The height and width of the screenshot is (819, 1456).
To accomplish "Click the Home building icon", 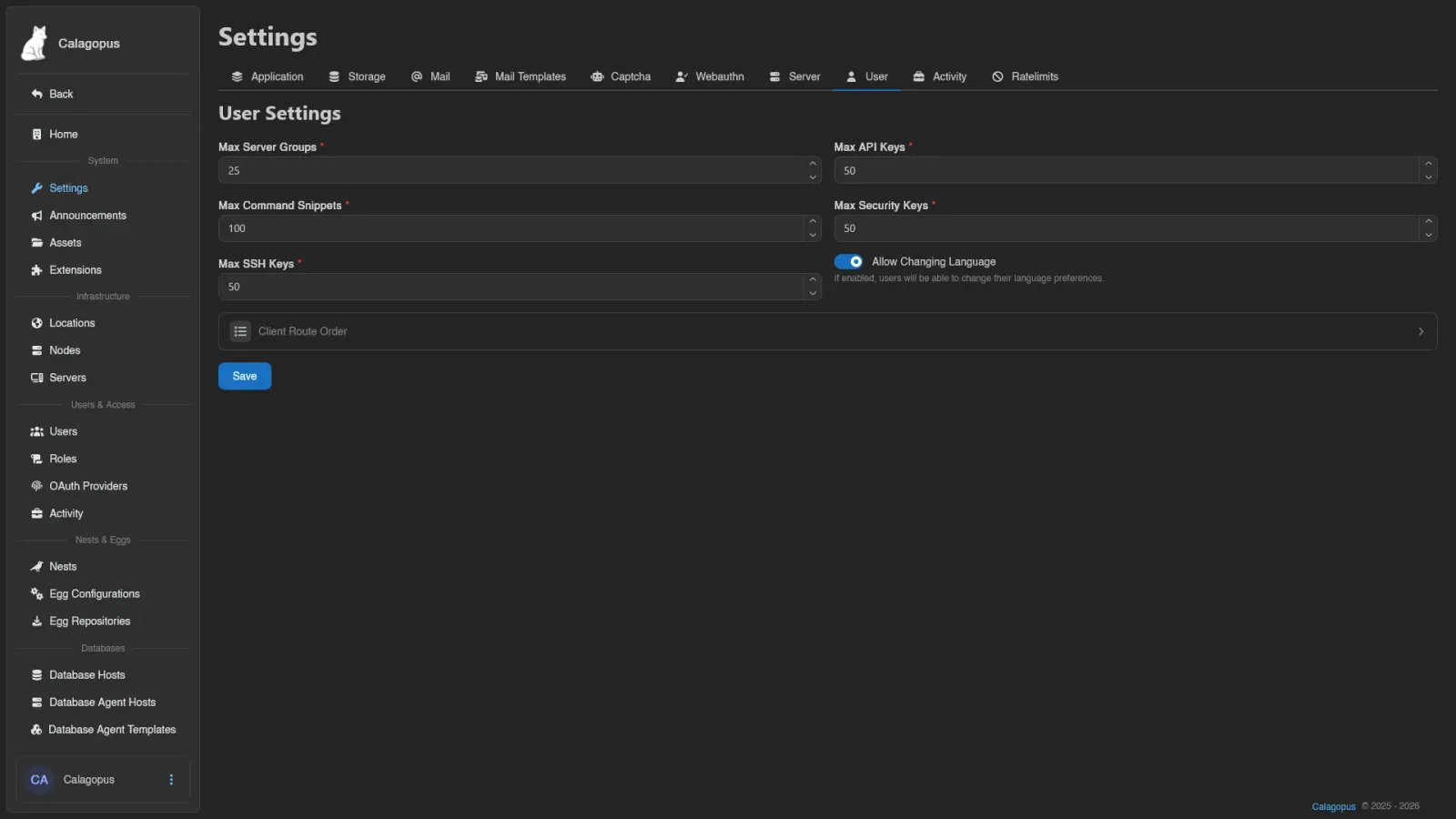I will tap(37, 134).
